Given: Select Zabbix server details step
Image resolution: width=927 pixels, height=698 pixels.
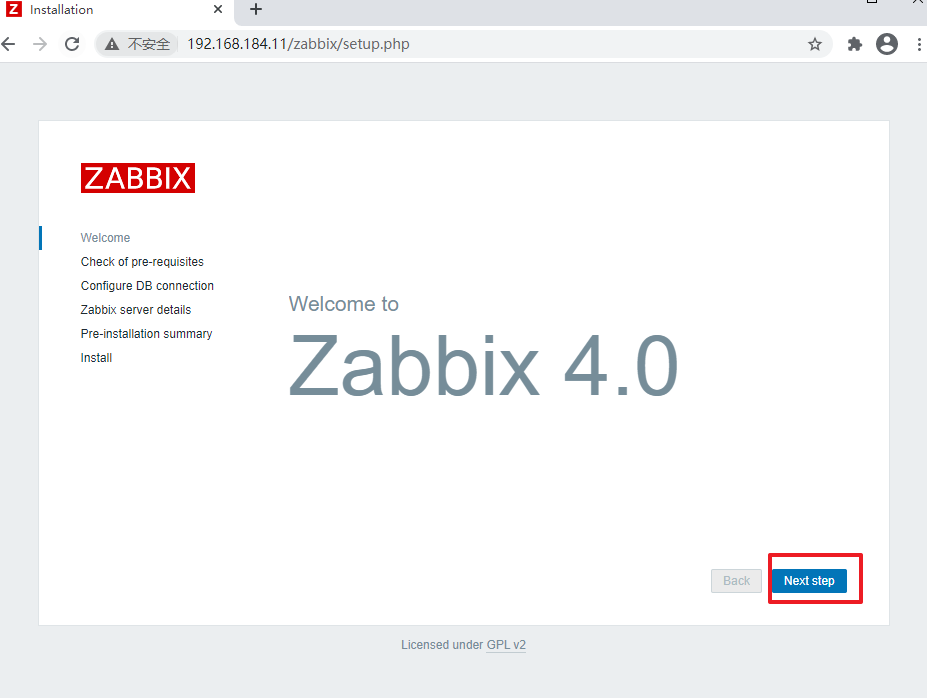Looking at the screenshot, I should click(x=136, y=310).
